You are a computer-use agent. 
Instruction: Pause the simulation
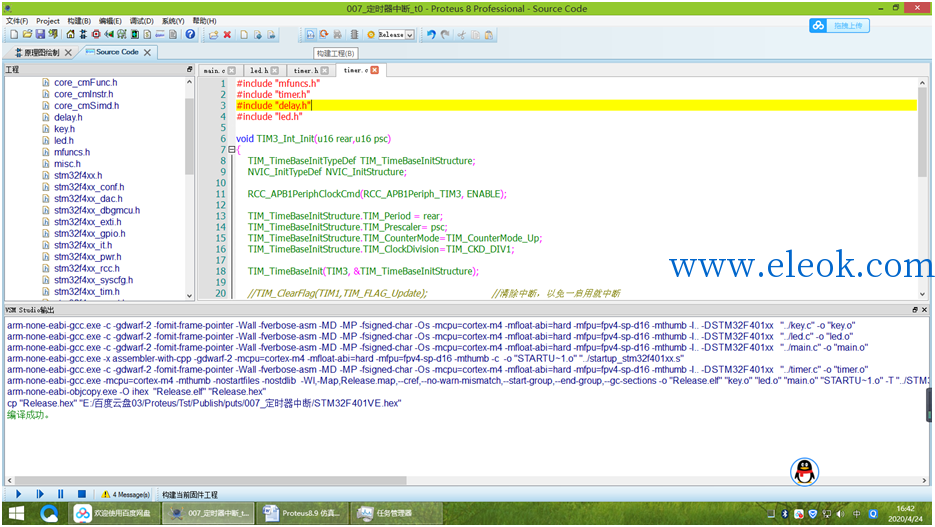click(x=61, y=494)
